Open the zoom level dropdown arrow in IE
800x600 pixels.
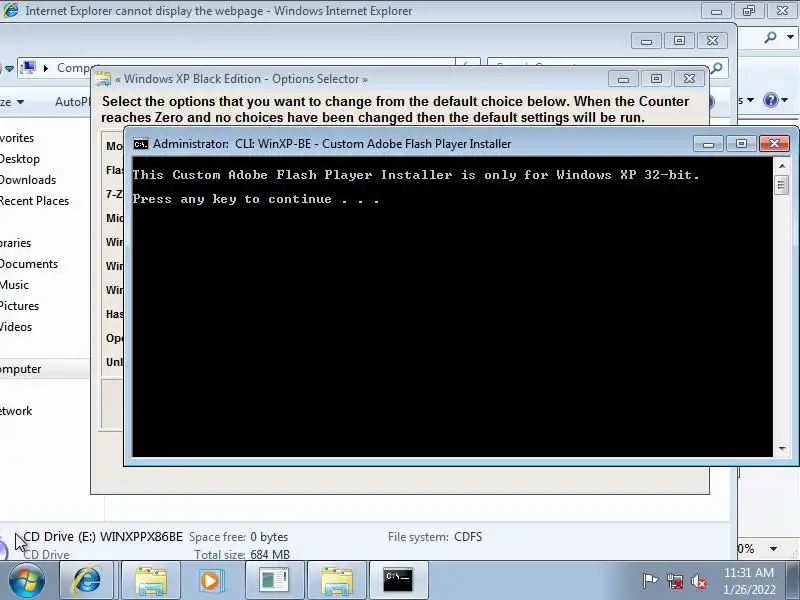773,549
